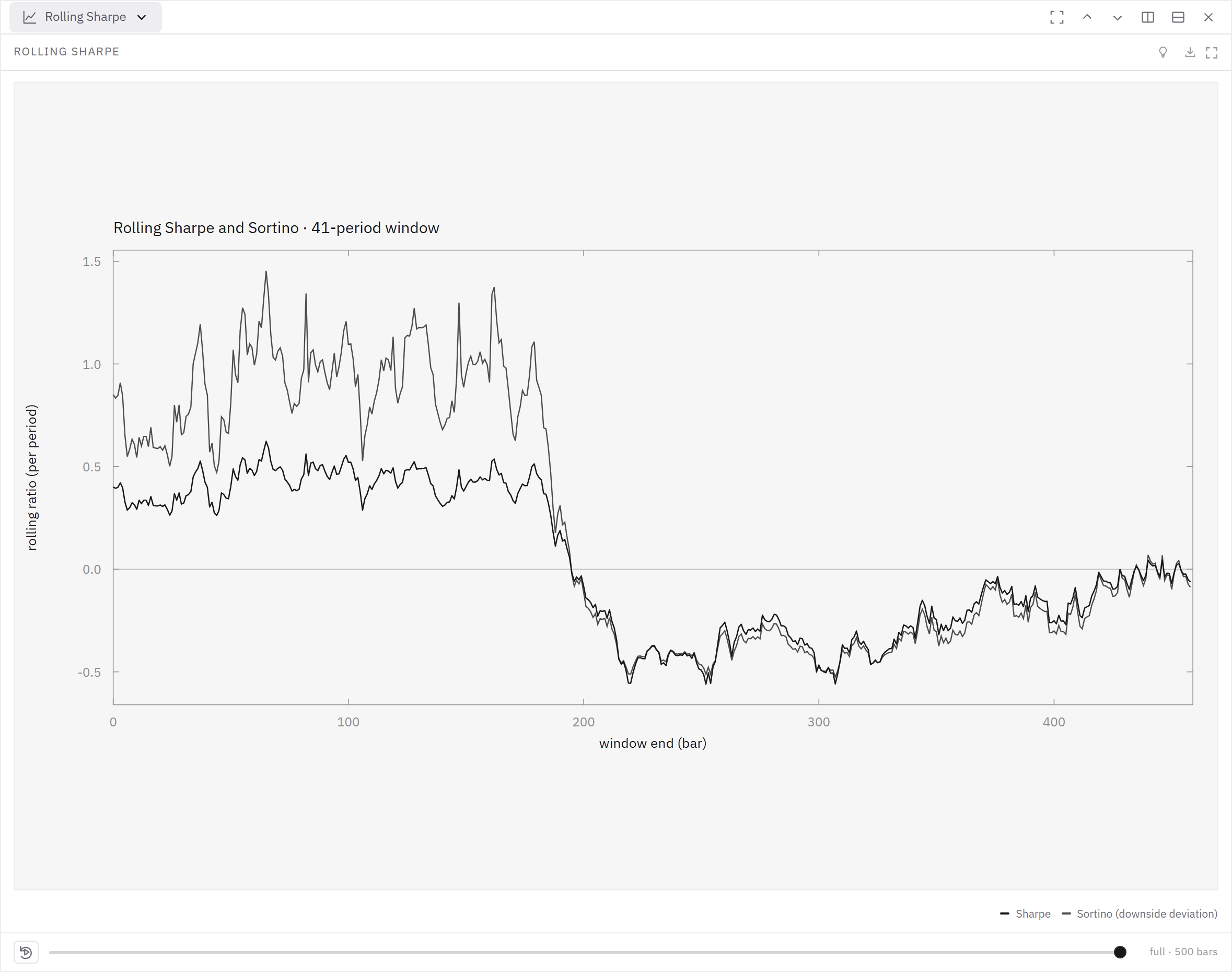
Task: Move panel up with the up chevron
Action: point(1087,17)
